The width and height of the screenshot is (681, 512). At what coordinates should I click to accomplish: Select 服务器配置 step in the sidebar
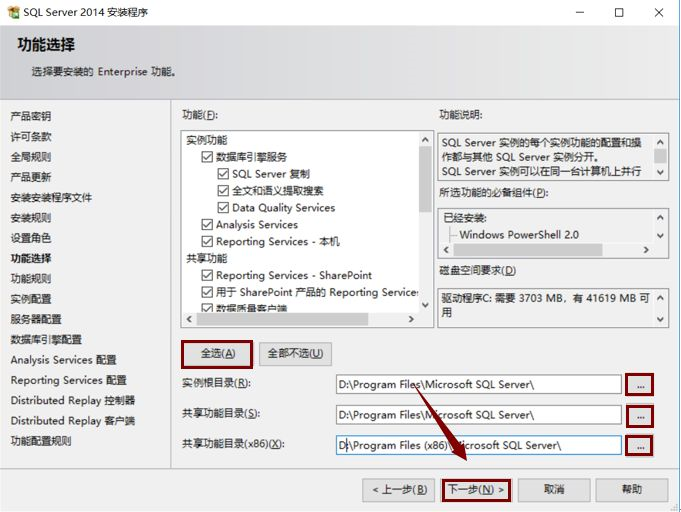click(36, 319)
